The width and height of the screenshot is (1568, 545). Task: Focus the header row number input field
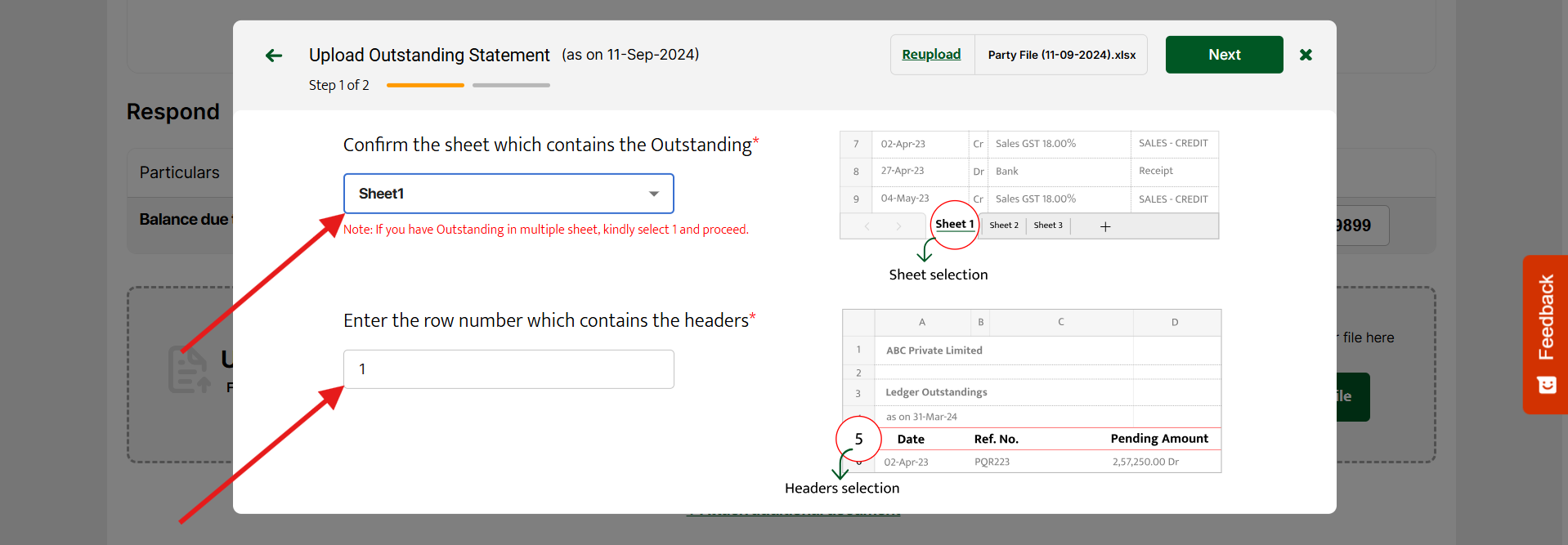click(508, 369)
